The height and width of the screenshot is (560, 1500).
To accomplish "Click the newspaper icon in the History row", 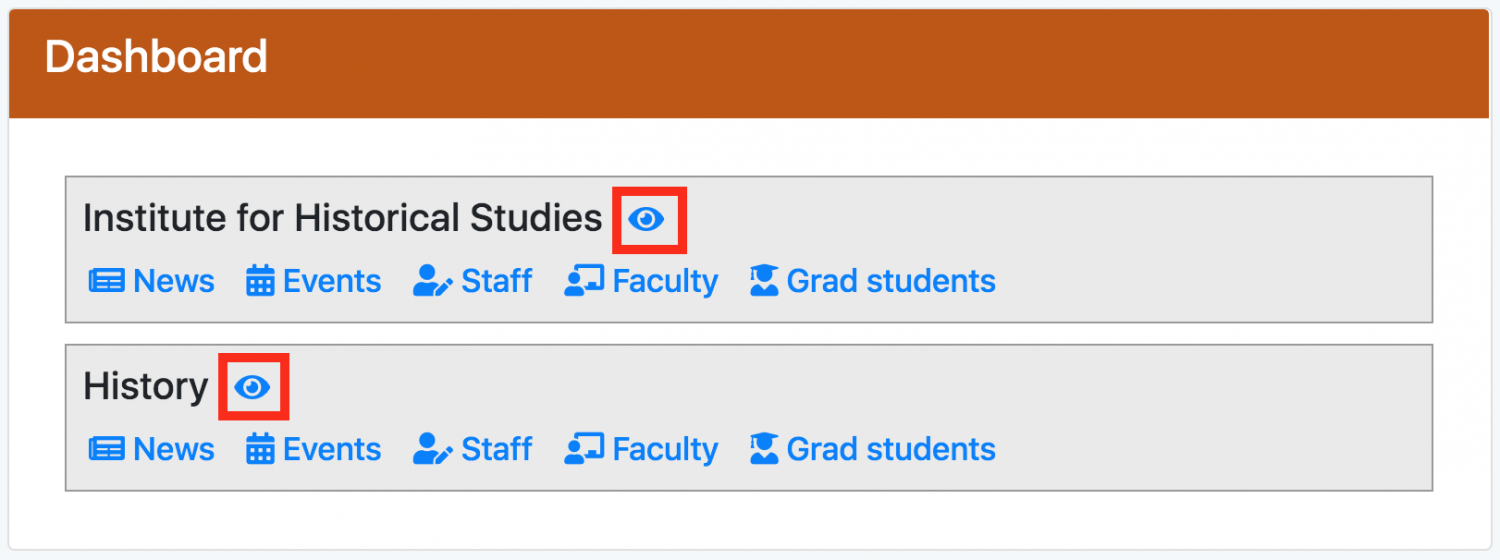I will tap(106, 449).
